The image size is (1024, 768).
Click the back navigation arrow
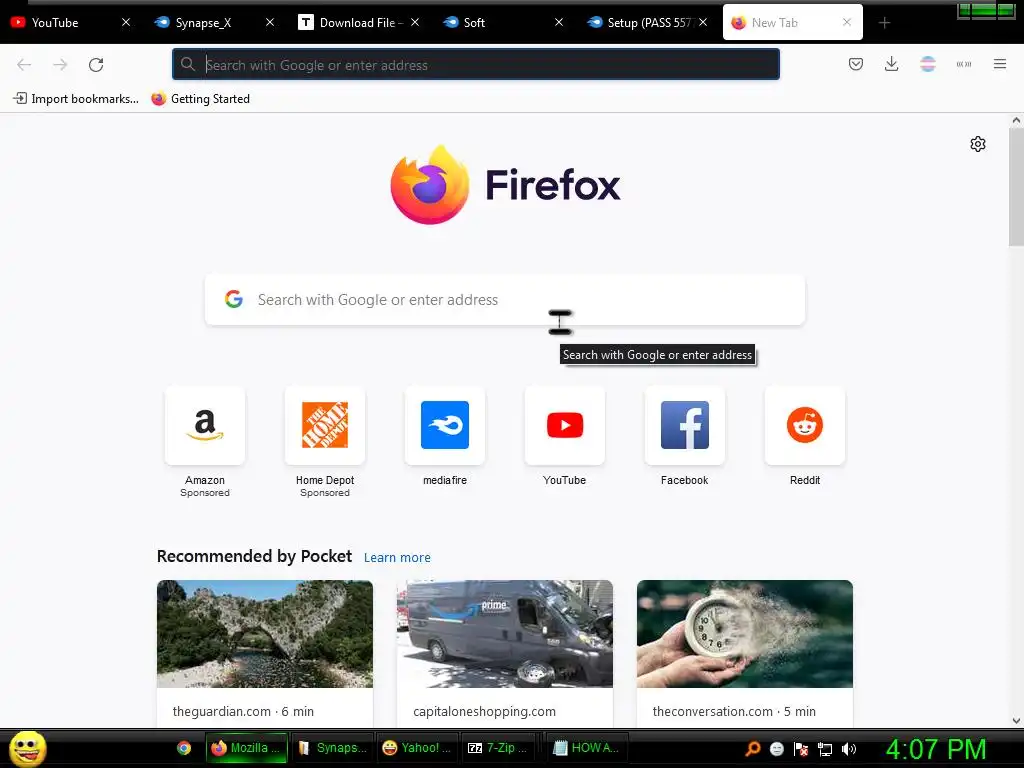point(24,64)
